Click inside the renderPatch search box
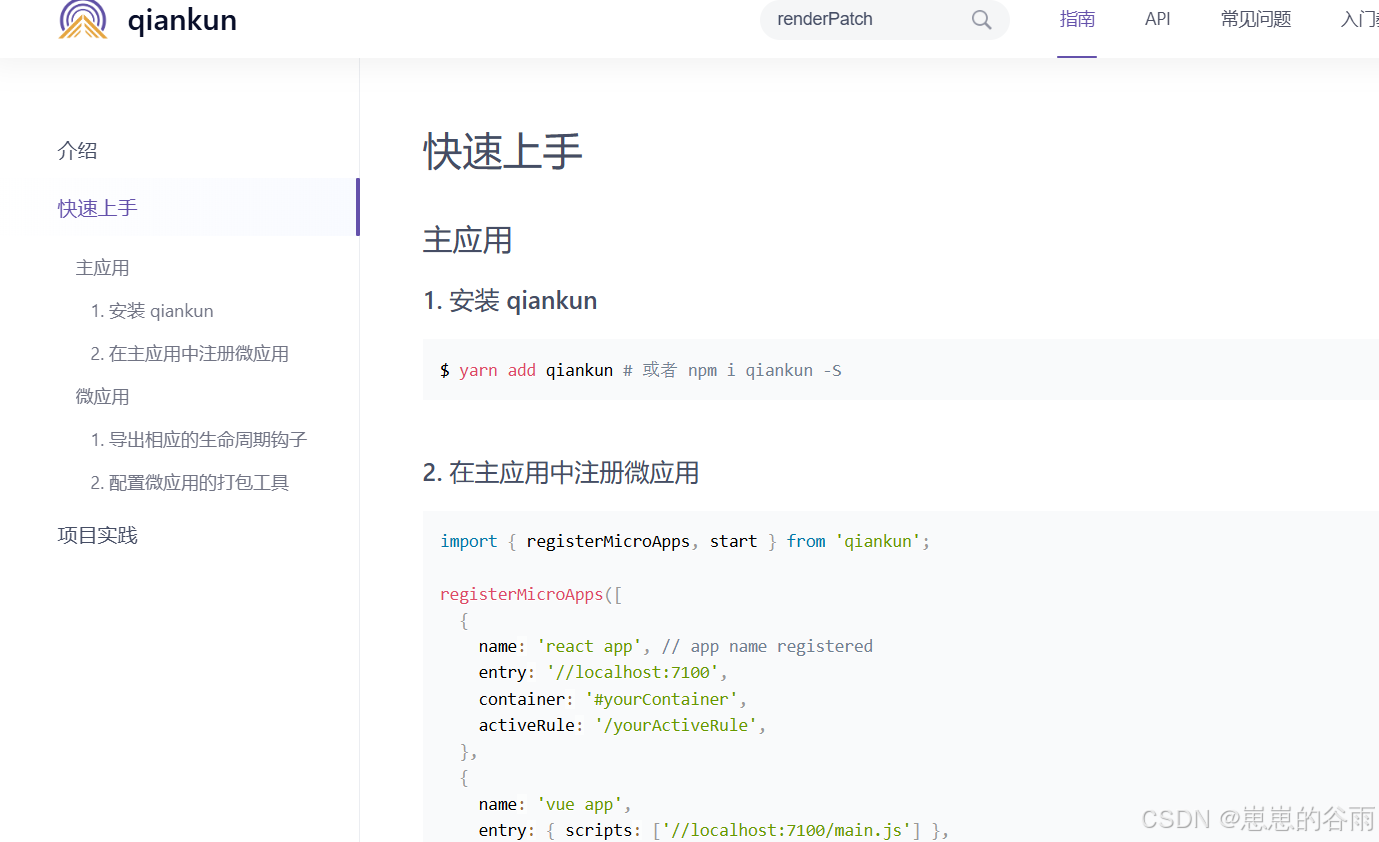Image resolution: width=1379 pixels, height=842 pixels. click(x=860, y=19)
